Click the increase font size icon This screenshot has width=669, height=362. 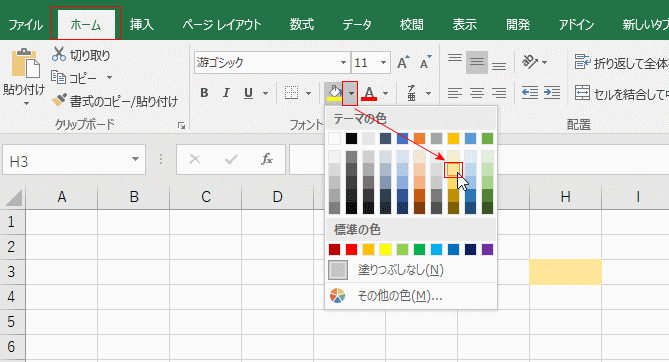[403, 63]
